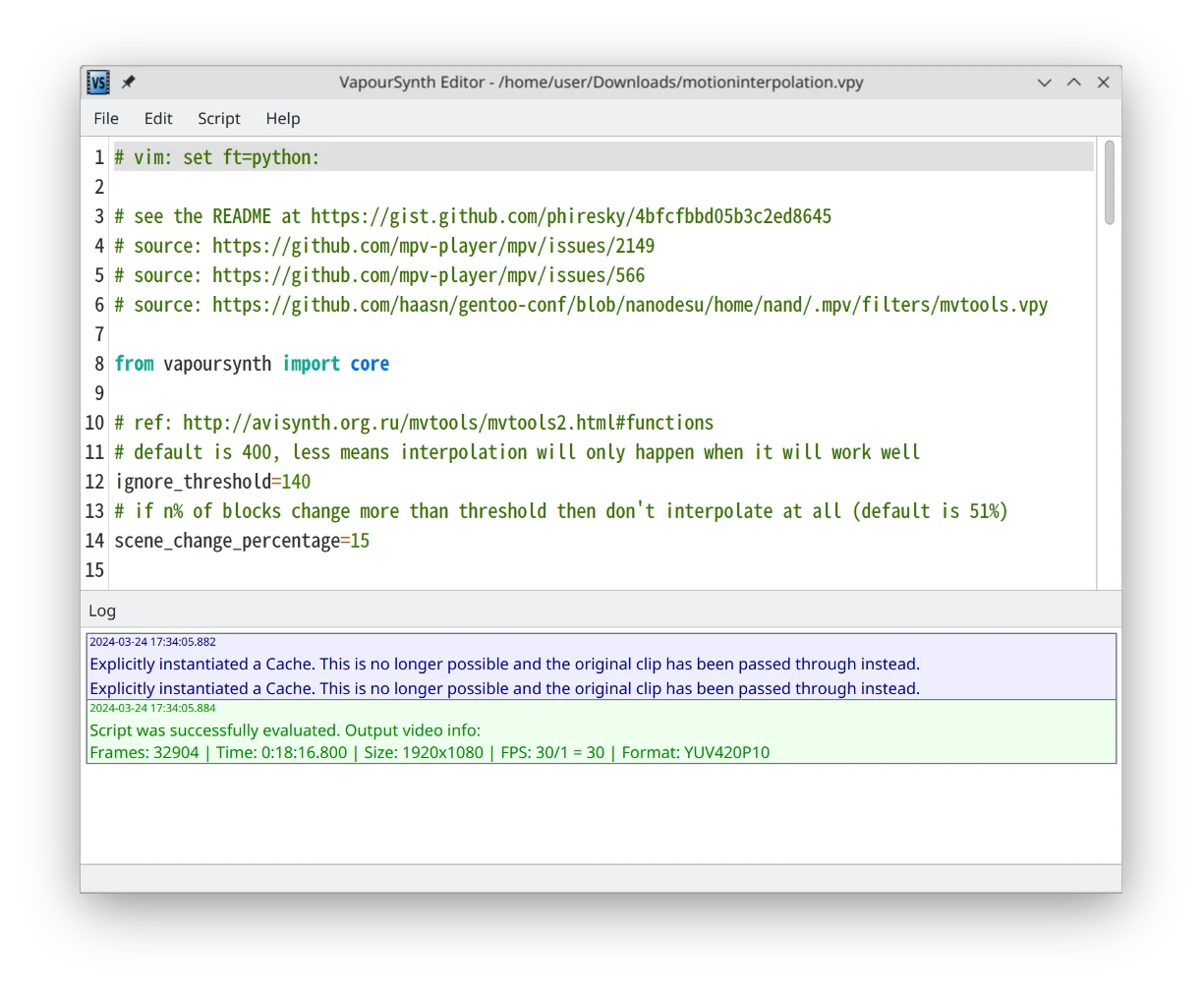Click the 'import' keyword on line 8
Screen dimensions: 1204x989
(311, 364)
